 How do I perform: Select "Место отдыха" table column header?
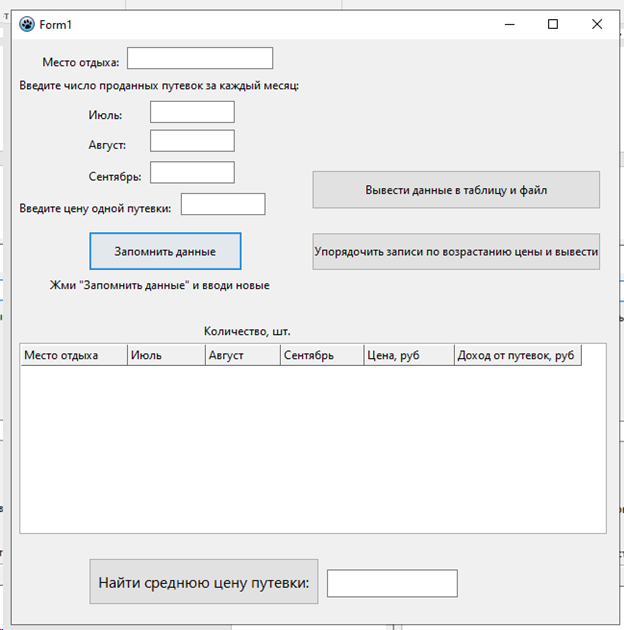pos(74,355)
